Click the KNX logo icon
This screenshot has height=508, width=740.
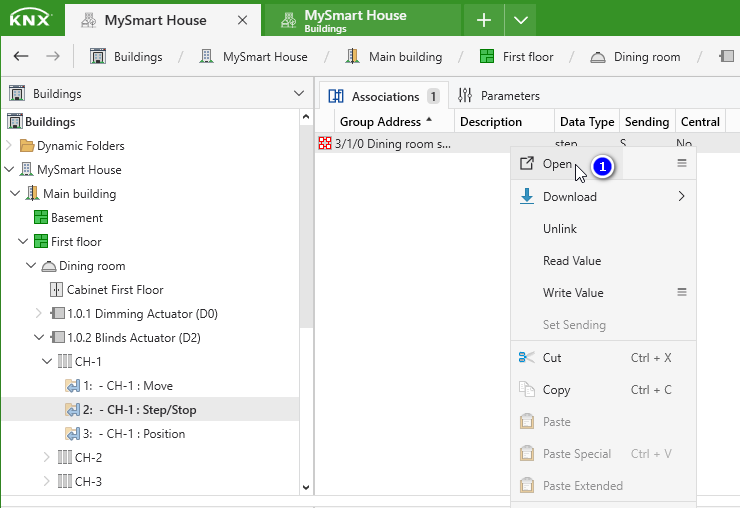pos(30,19)
